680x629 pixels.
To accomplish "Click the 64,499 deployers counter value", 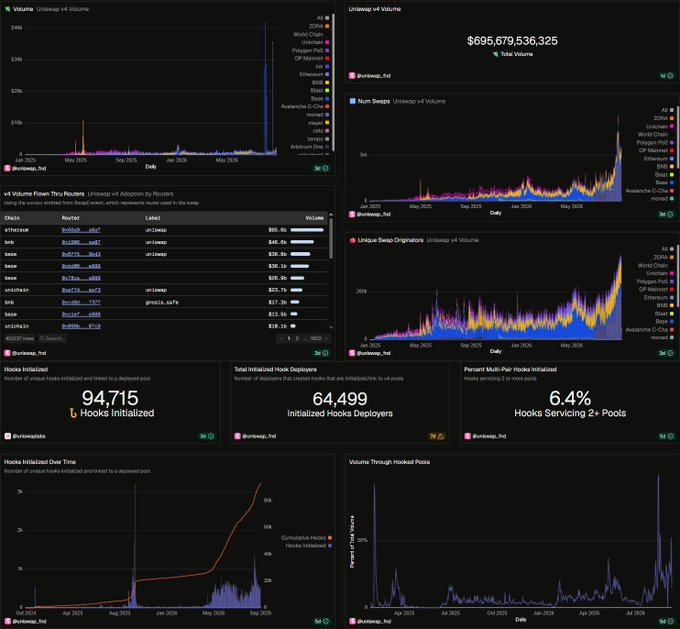I will (x=340, y=399).
